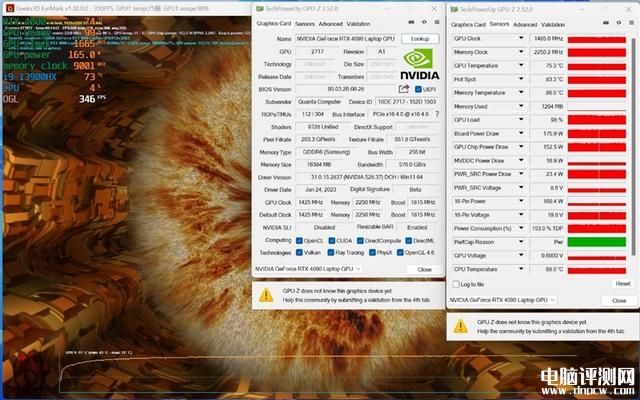Switch to Advanced tab in right GPU-Z window
Screen dimensions: 640x400
pos(525,24)
